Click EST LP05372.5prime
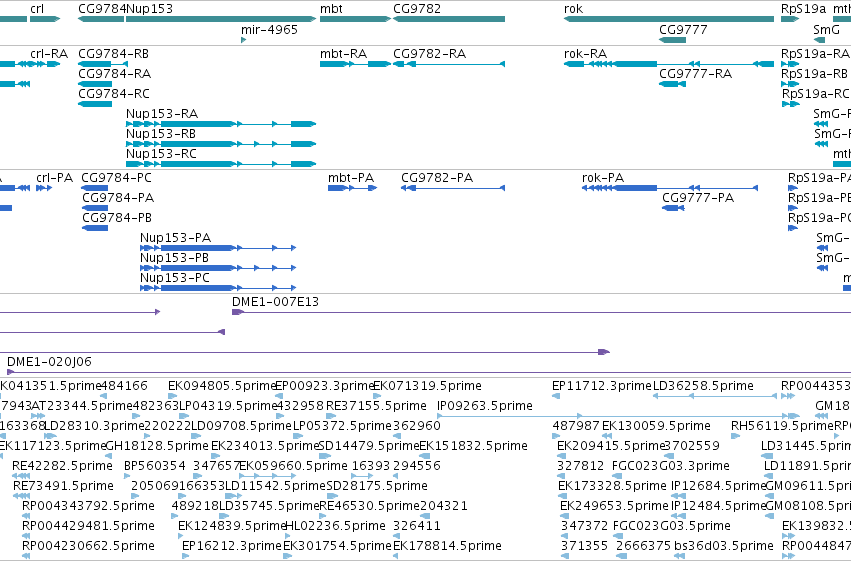The image size is (851, 561). click(342, 426)
